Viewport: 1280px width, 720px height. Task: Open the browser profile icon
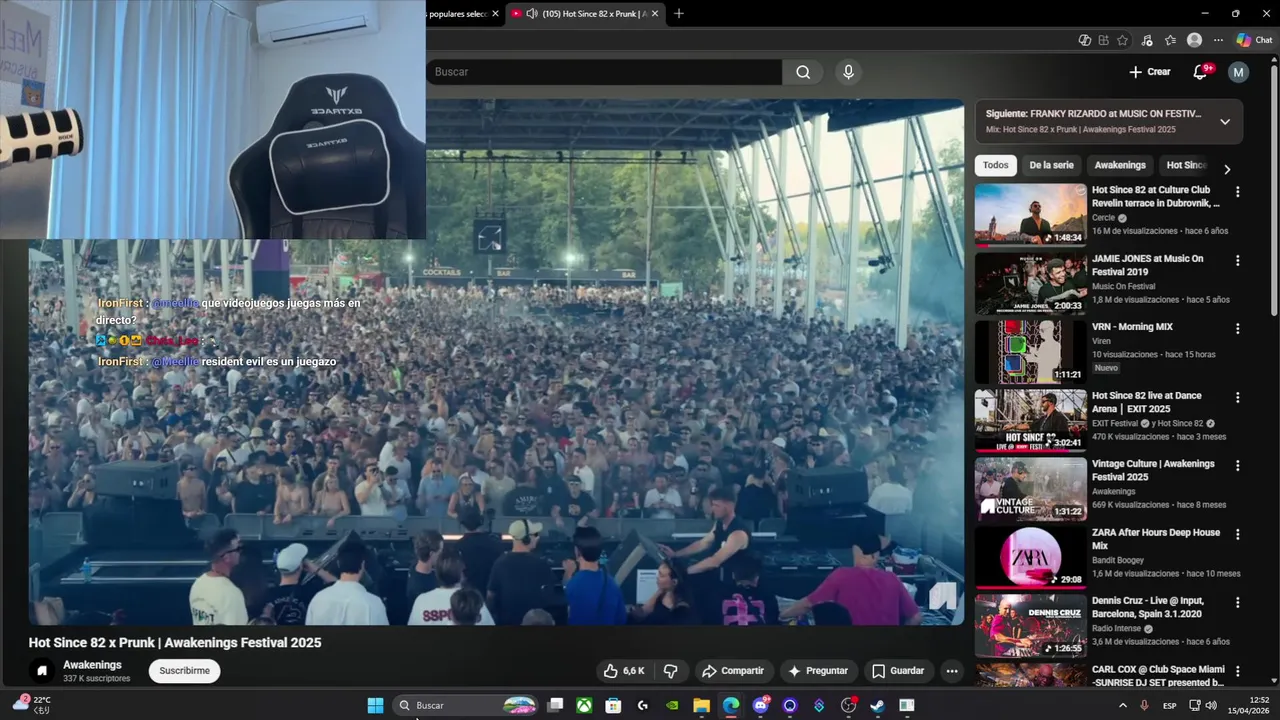pyautogui.click(x=1194, y=40)
